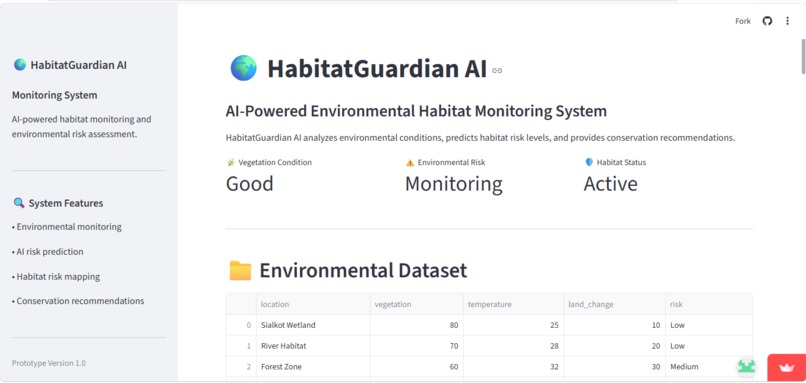806x383 pixels.
Task: Click vegetation value 80 in Sialkot row
Action: (x=417, y=325)
